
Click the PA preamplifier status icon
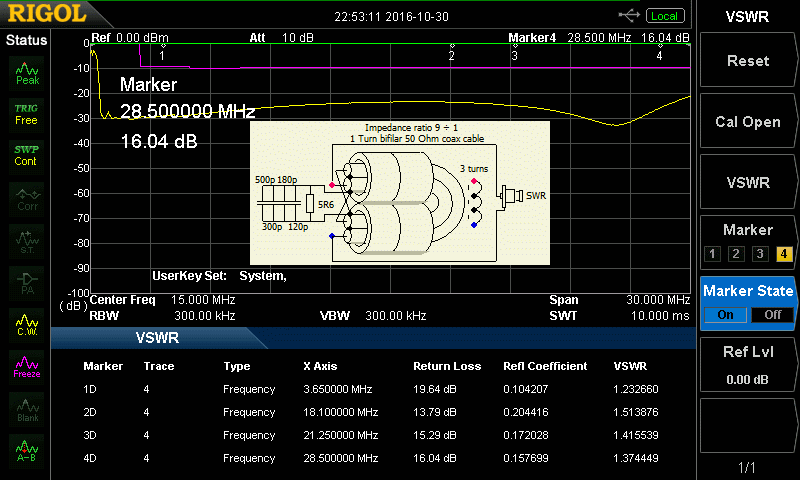pyautogui.click(x=27, y=282)
